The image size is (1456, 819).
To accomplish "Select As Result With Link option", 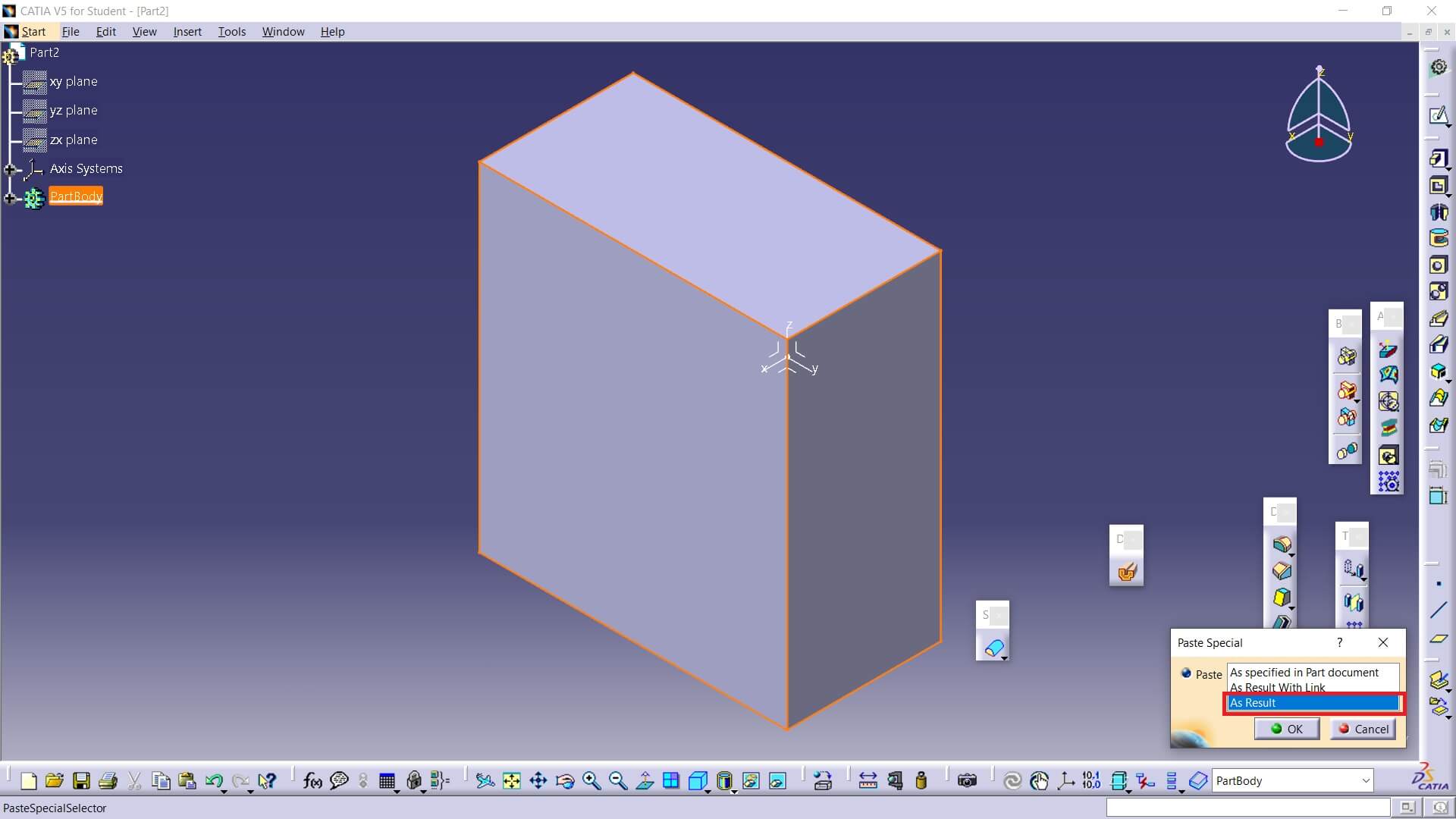I will click(1313, 687).
